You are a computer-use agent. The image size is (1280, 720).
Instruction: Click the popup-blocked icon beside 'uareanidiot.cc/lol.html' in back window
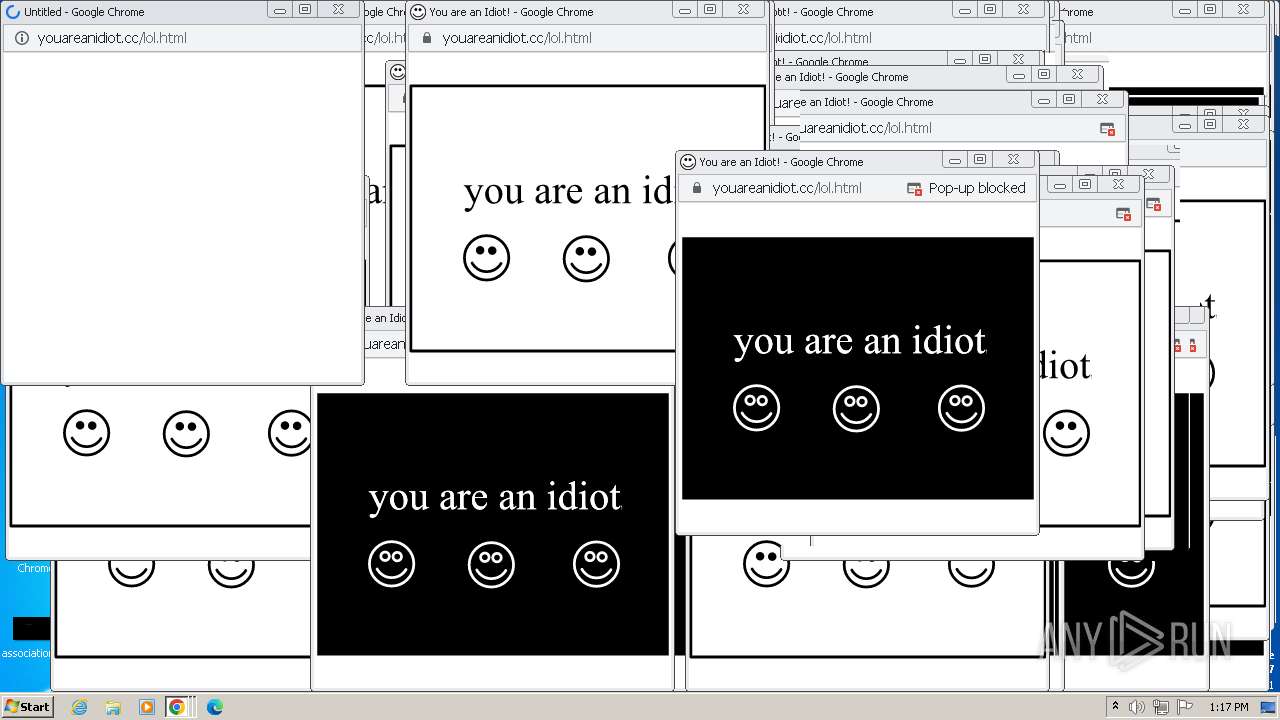click(1107, 128)
